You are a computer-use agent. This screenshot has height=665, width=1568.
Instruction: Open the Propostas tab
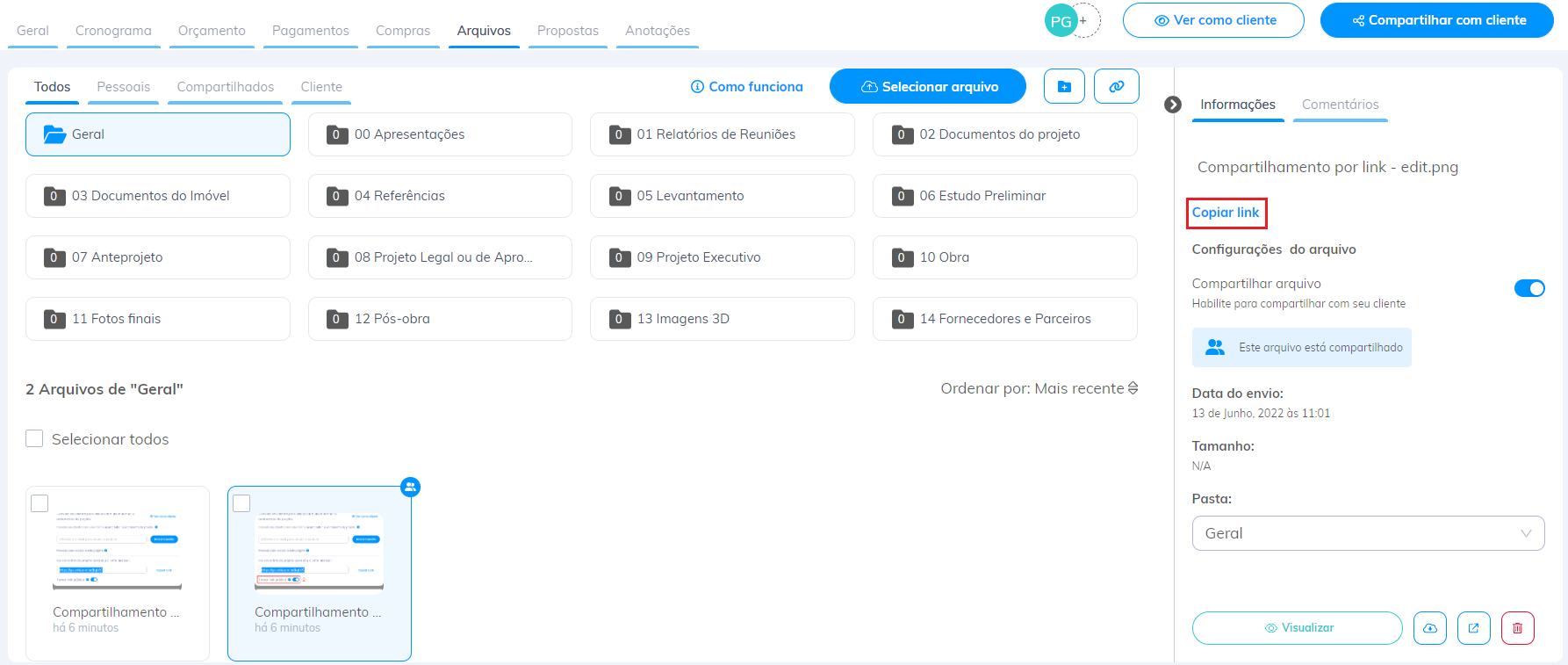(x=568, y=31)
